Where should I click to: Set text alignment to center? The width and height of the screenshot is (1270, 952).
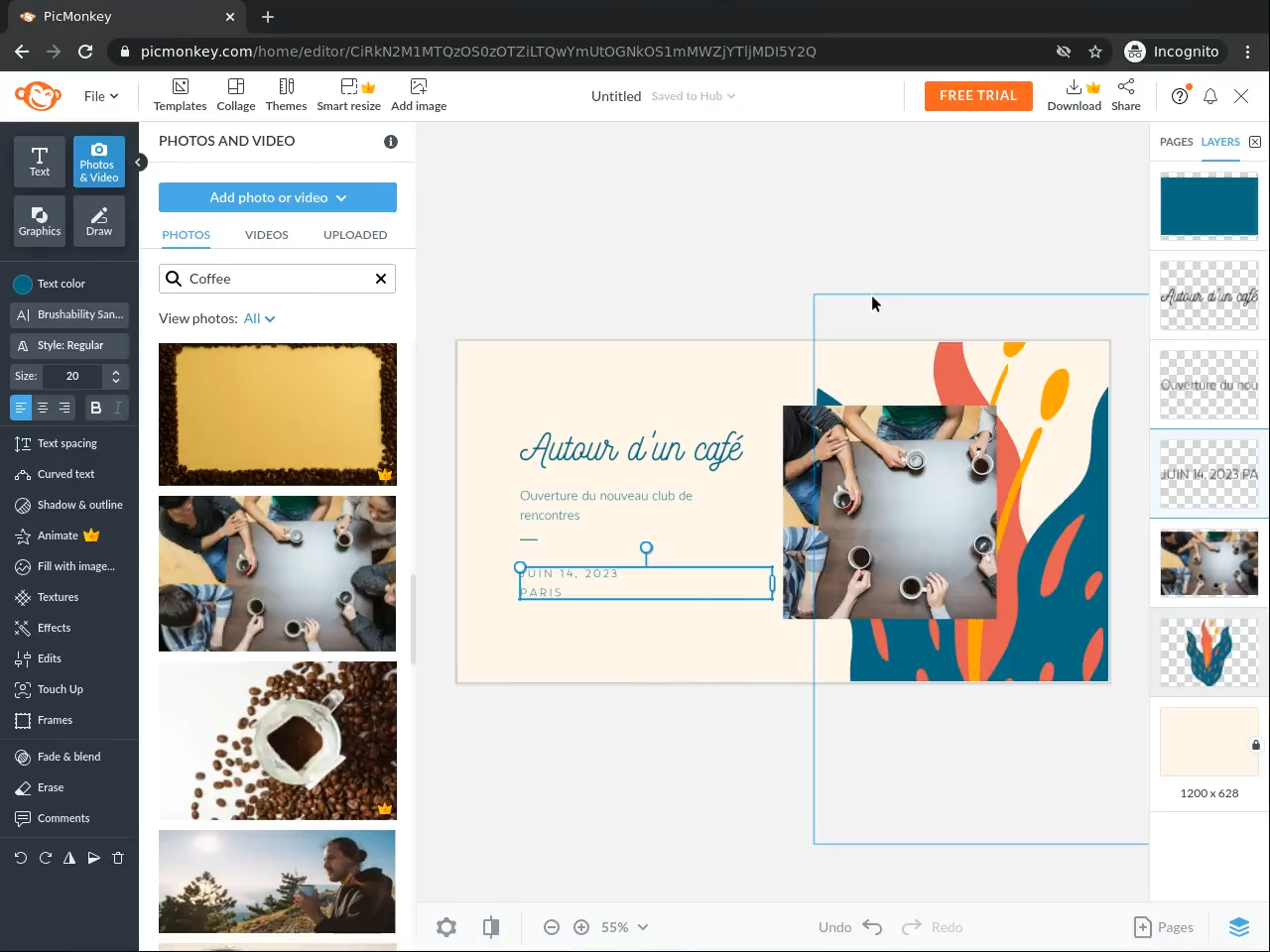pos(43,408)
